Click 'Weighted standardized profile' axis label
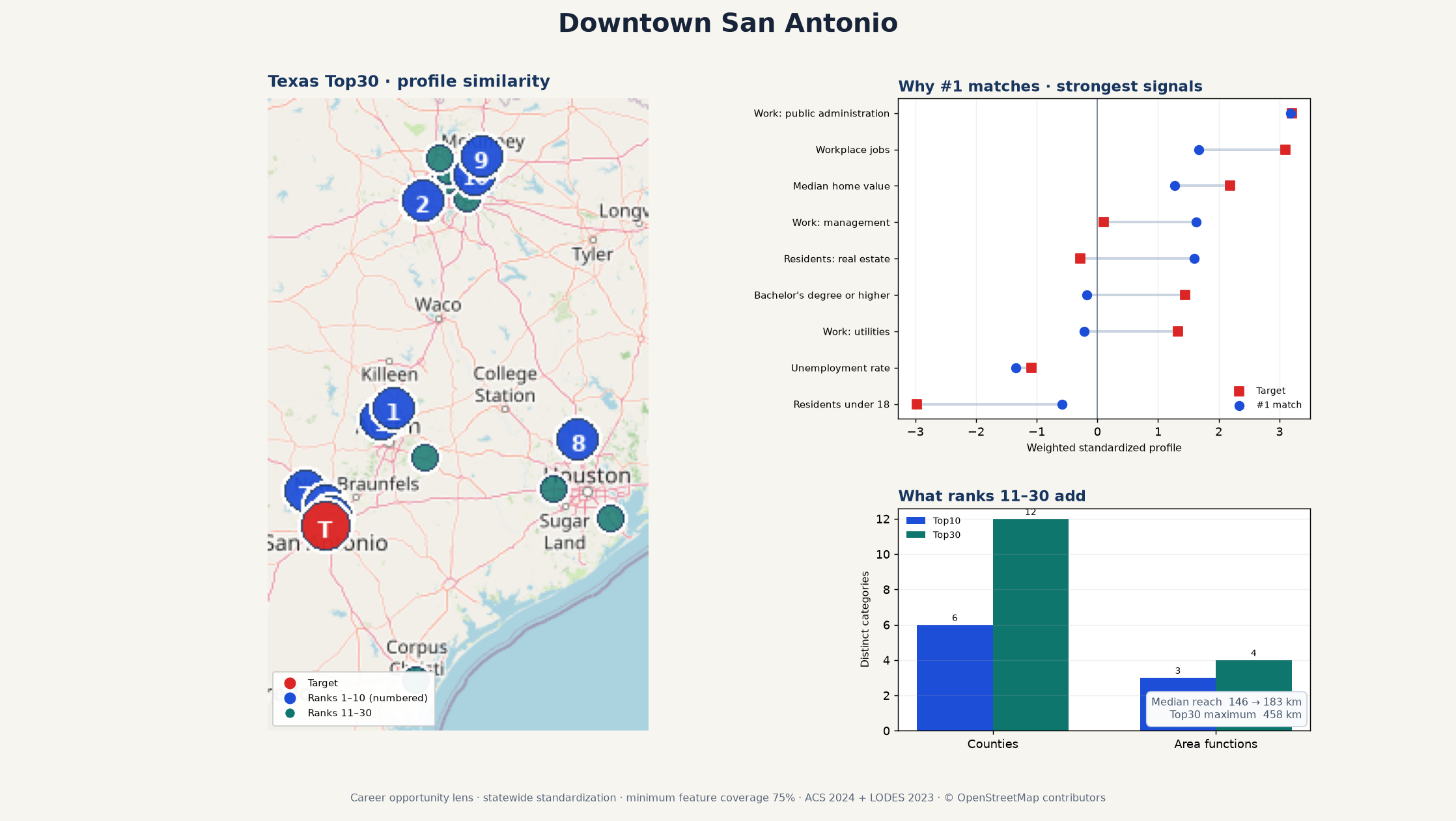 coord(1104,448)
